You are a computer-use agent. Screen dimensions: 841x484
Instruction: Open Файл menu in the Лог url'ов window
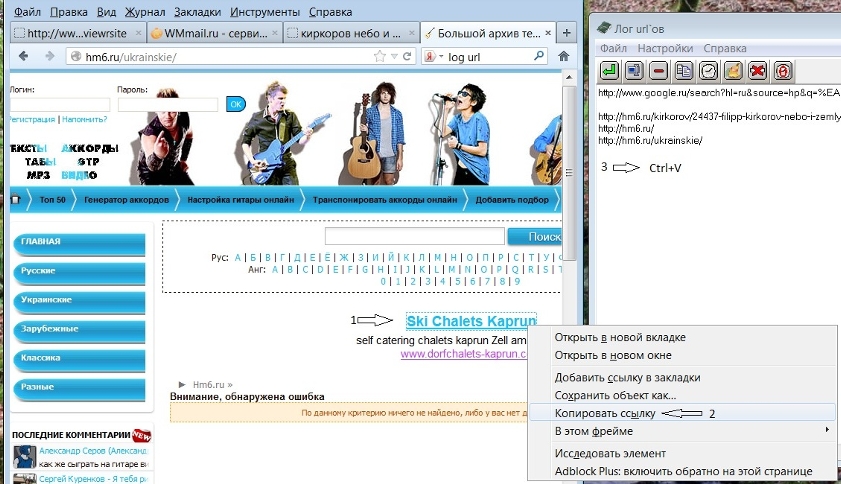(x=613, y=48)
